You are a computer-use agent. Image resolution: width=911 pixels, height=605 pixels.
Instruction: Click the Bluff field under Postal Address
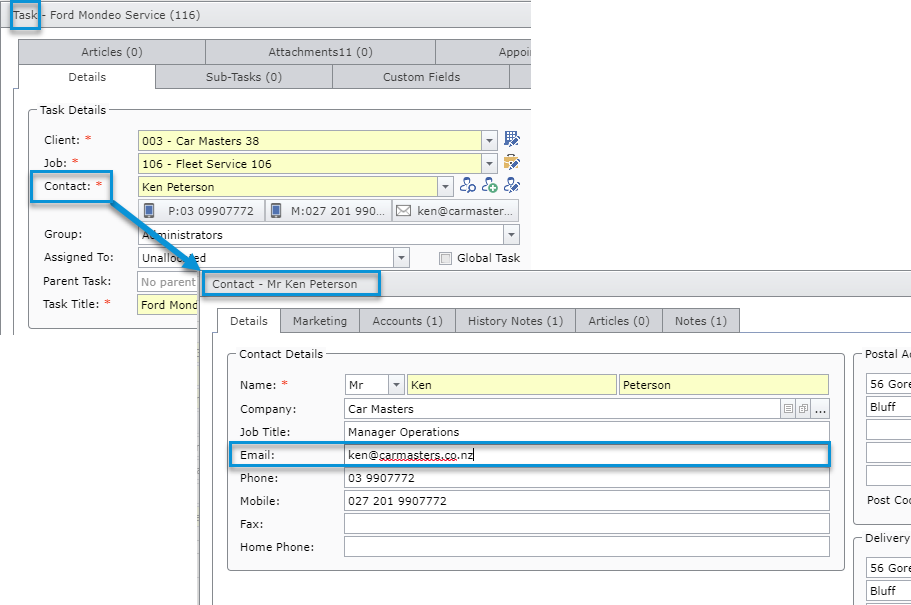888,407
